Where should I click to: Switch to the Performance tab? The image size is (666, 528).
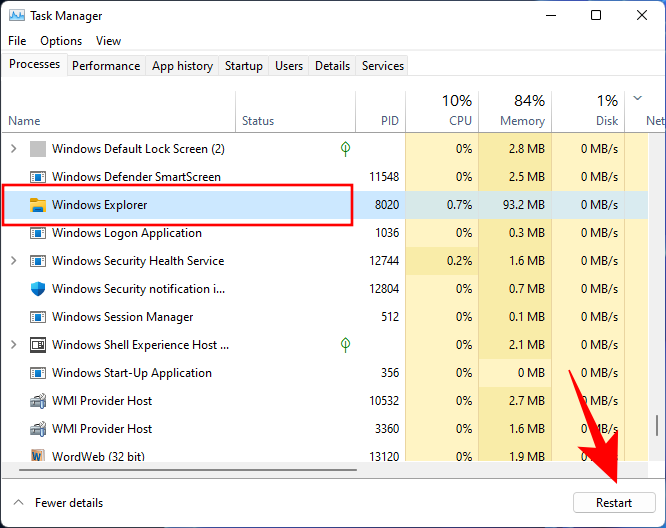(x=106, y=66)
